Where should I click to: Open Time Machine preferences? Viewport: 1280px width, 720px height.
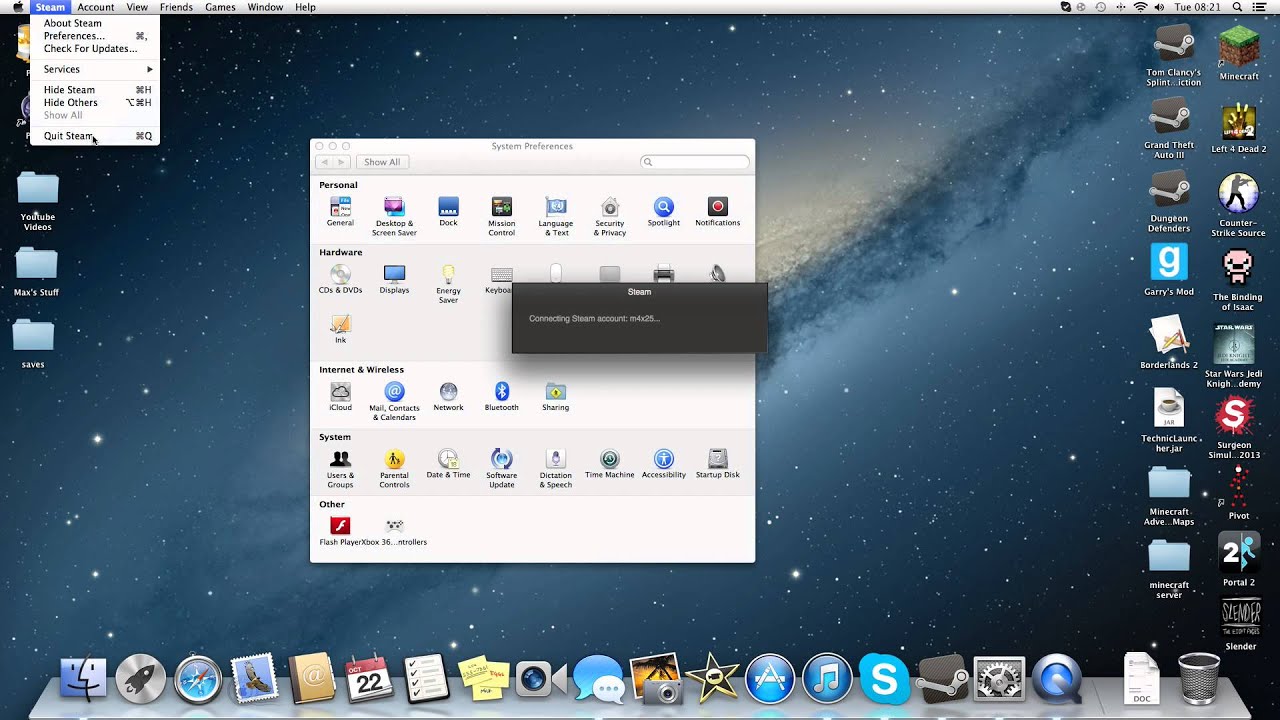(x=610, y=463)
